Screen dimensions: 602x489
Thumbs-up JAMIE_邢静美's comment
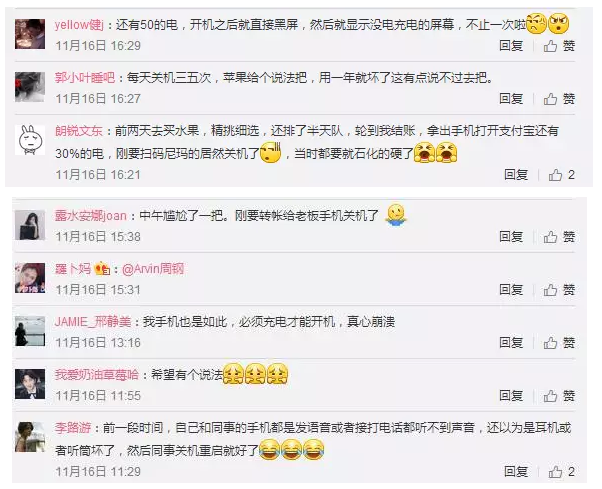click(x=559, y=343)
